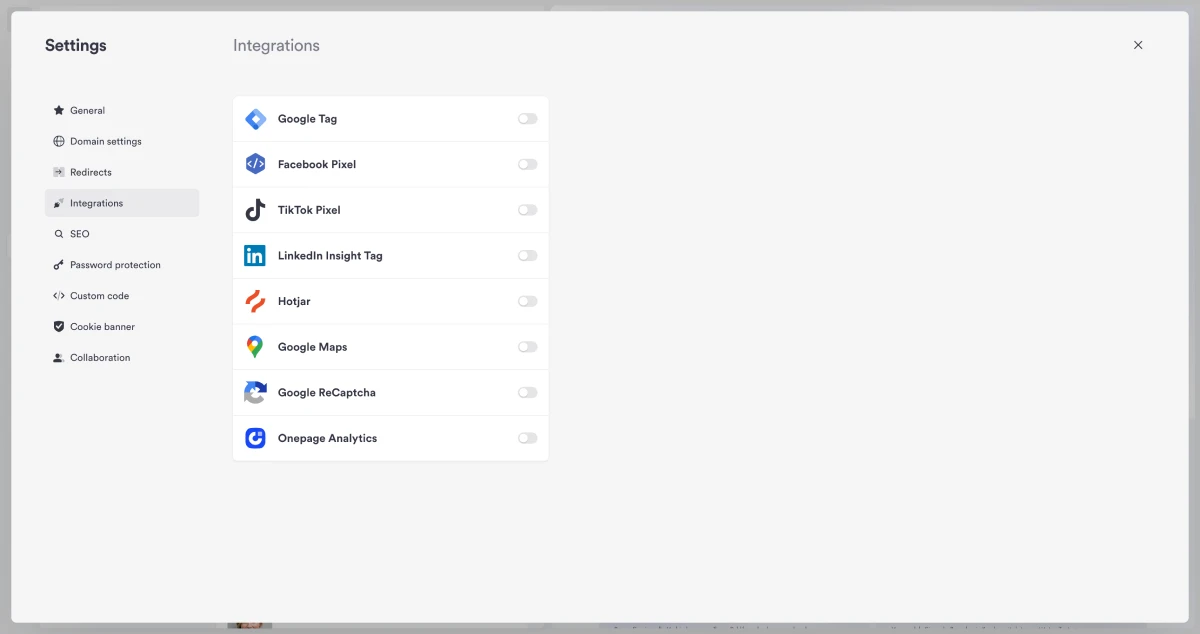Toggle TikTok Pixel integration on

tap(527, 210)
